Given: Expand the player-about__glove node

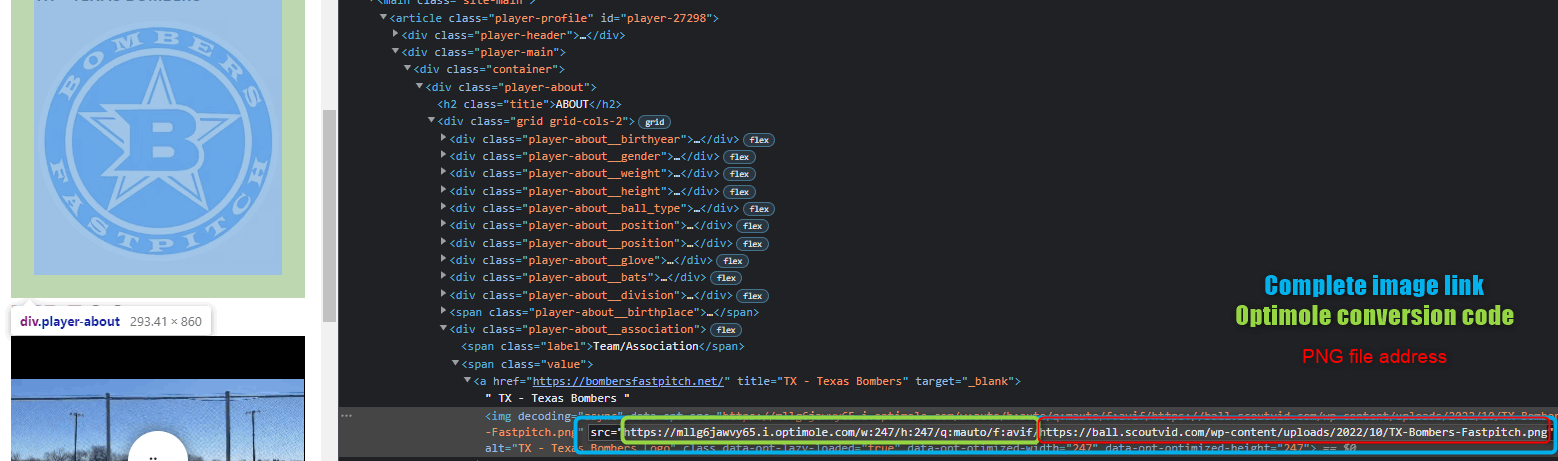Looking at the screenshot, I should pos(444,261).
